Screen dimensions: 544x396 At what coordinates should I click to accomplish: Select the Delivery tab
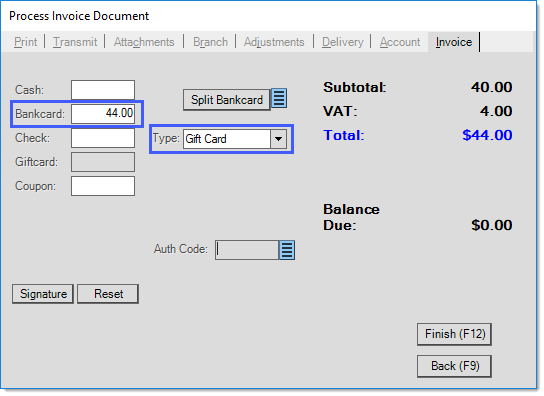tap(343, 42)
